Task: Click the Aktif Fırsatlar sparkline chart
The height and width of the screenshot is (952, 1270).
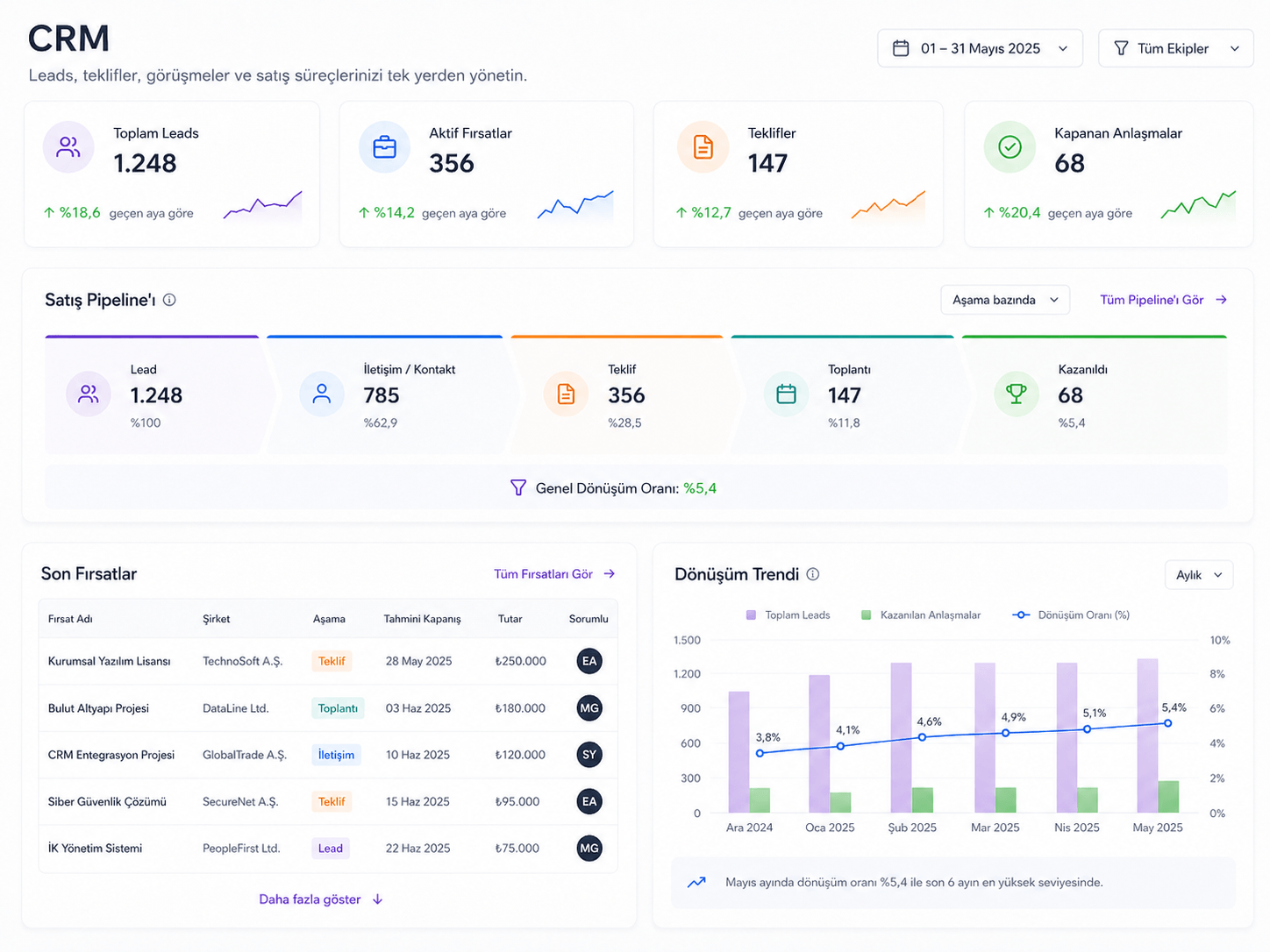Action: pos(575,205)
